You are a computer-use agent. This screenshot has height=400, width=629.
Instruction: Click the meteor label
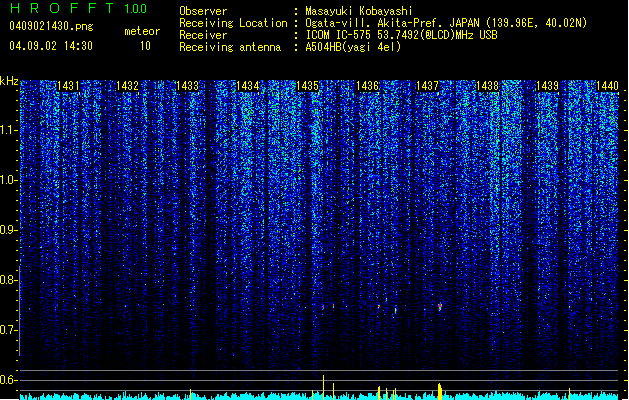pyautogui.click(x=142, y=31)
